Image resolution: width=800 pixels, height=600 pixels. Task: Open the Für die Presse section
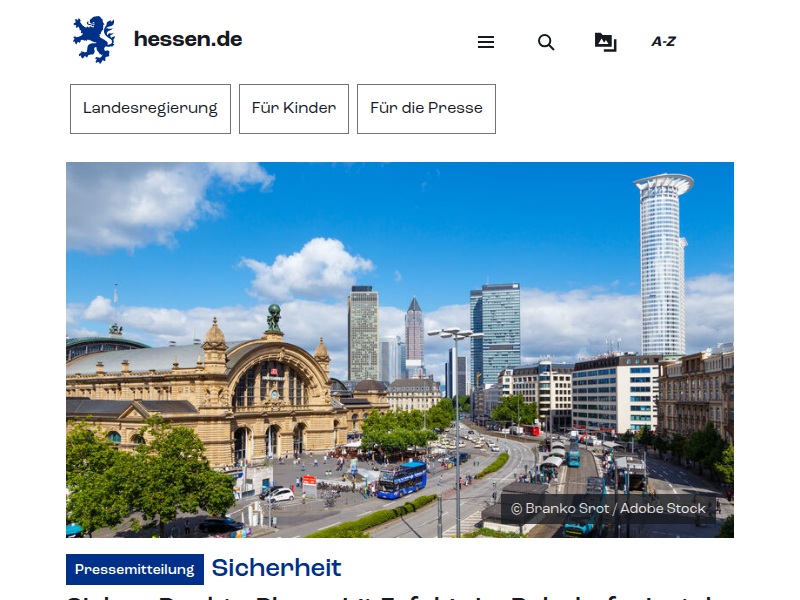426,109
